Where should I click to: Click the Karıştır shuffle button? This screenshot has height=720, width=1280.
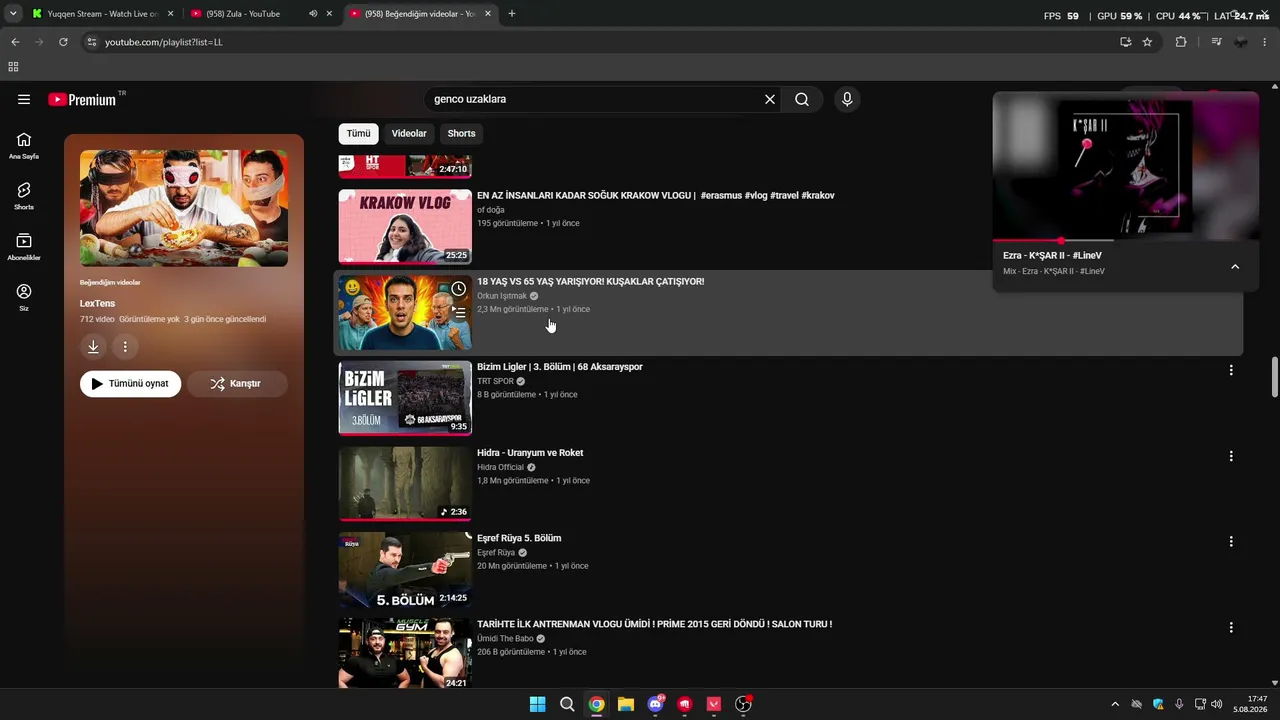point(237,383)
